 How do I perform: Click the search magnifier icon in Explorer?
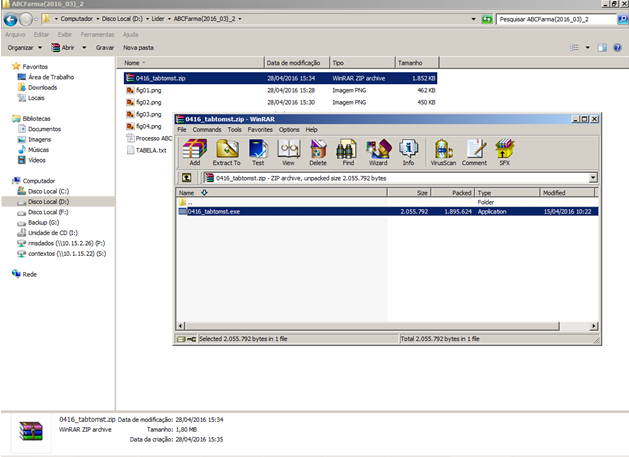(x=623, y=19)
